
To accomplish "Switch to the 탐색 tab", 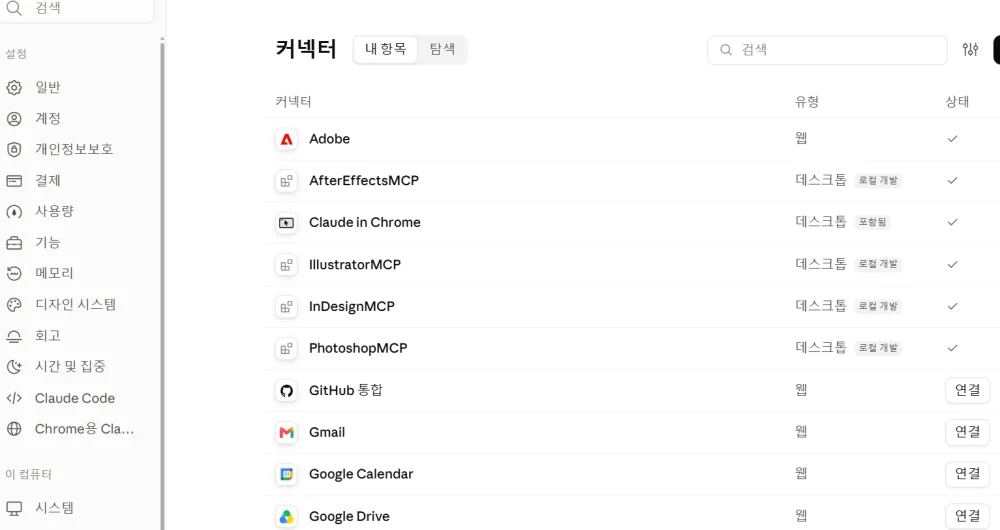I will click(442, 49).
